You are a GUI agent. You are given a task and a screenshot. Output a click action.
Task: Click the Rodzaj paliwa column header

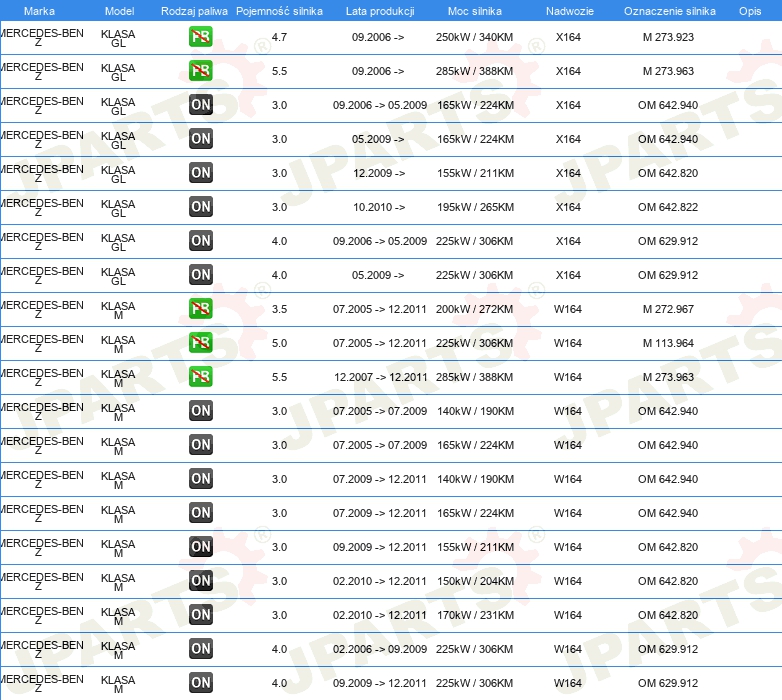194,11
